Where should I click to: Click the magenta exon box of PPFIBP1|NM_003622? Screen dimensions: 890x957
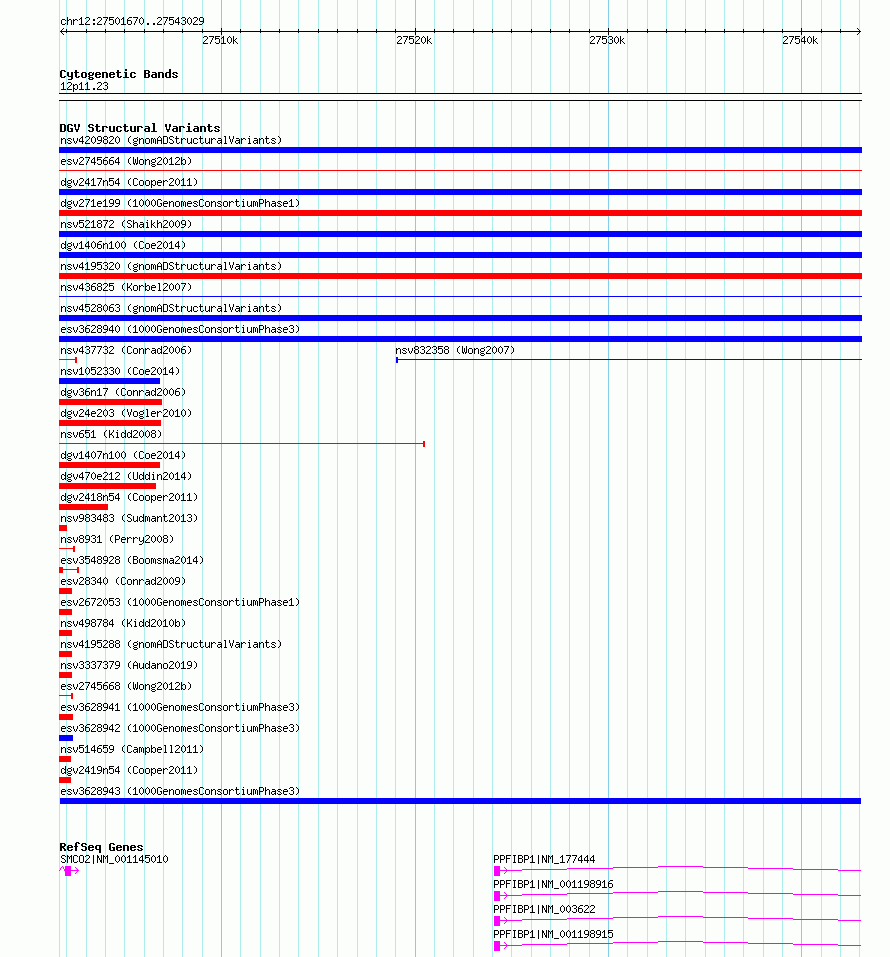[x=497, y=921]
